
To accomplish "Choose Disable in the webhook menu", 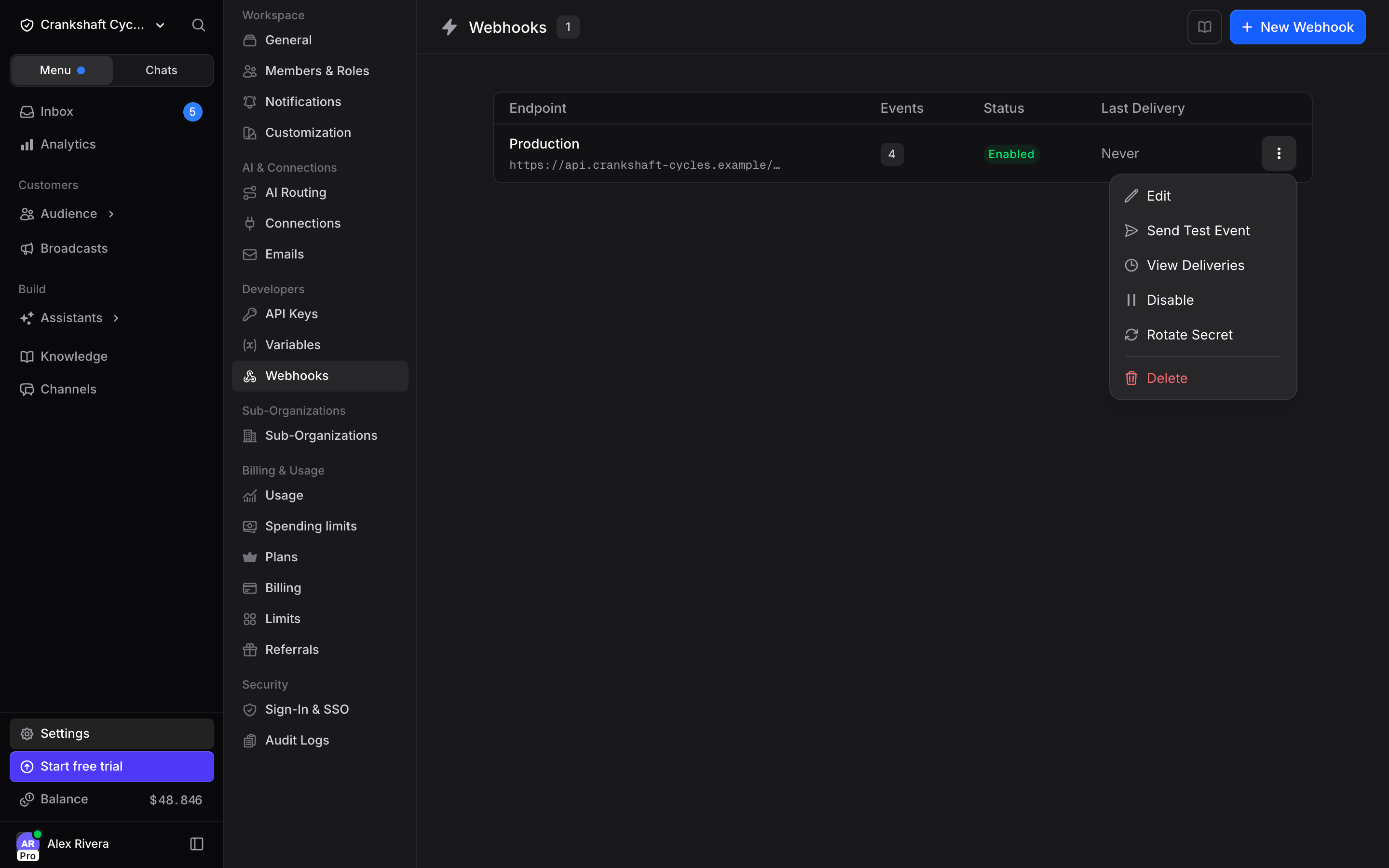I will (1203, 300).
